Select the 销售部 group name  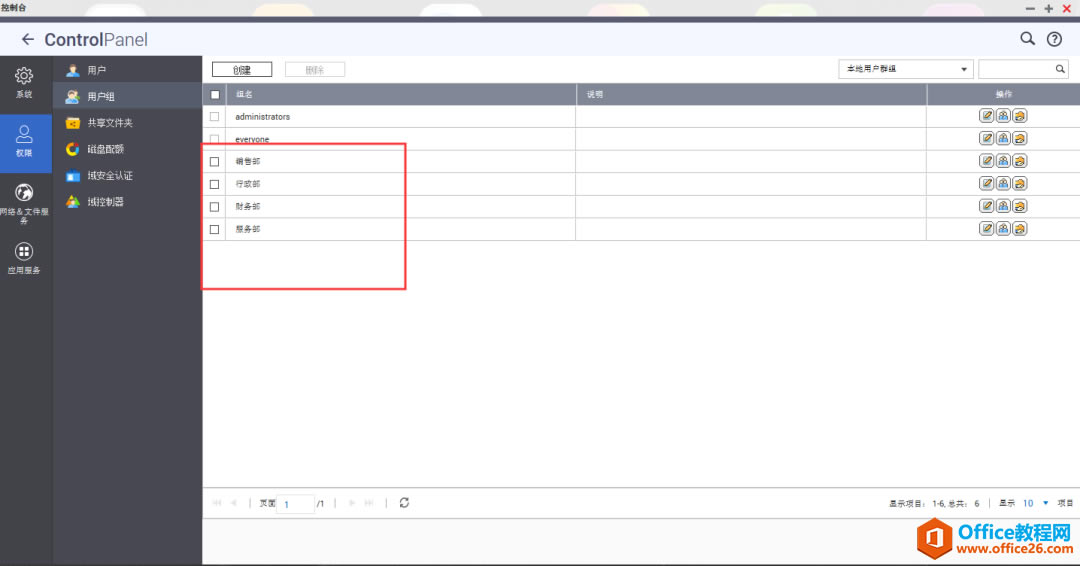click(248, 162)
